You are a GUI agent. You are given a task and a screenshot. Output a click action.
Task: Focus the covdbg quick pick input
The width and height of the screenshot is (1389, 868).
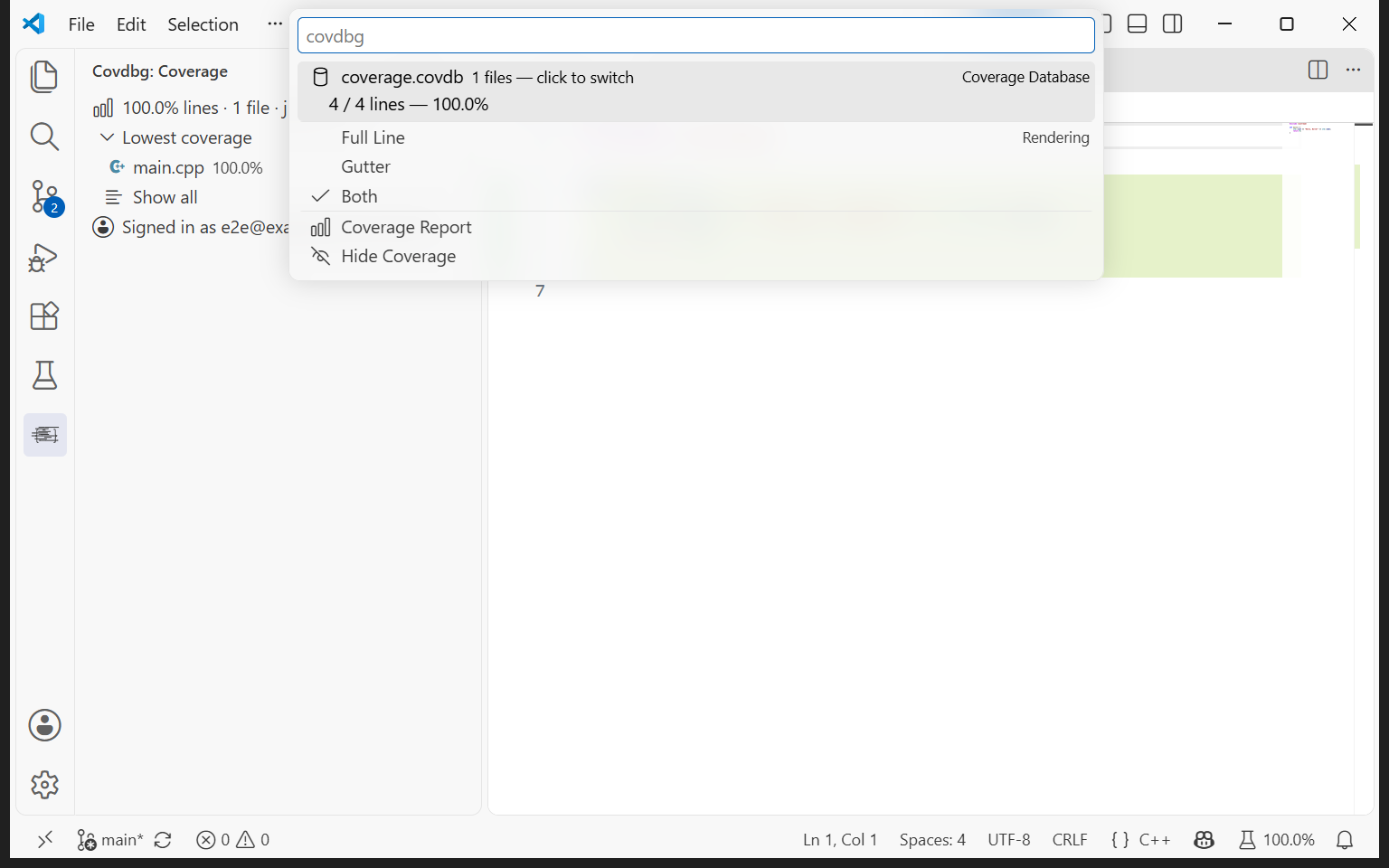[x=695, y=36]
